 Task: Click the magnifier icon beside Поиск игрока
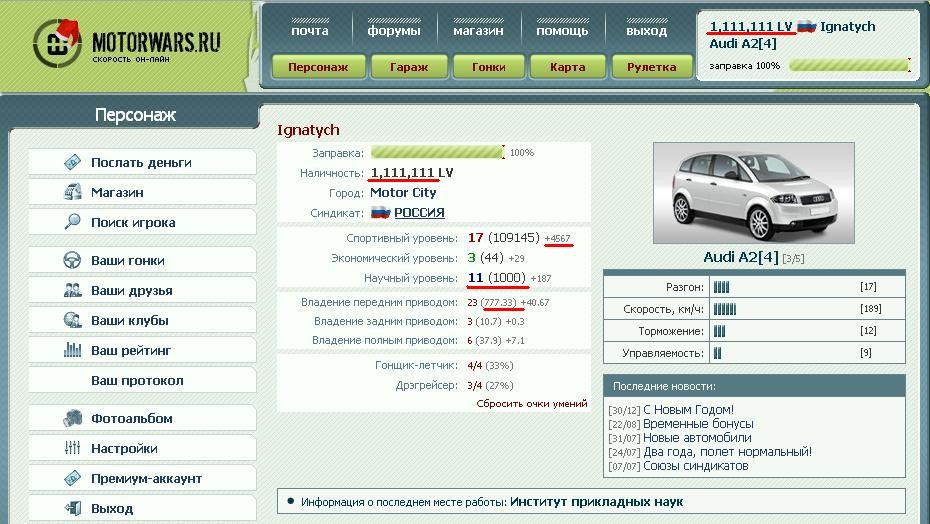(x=72, y=222)
